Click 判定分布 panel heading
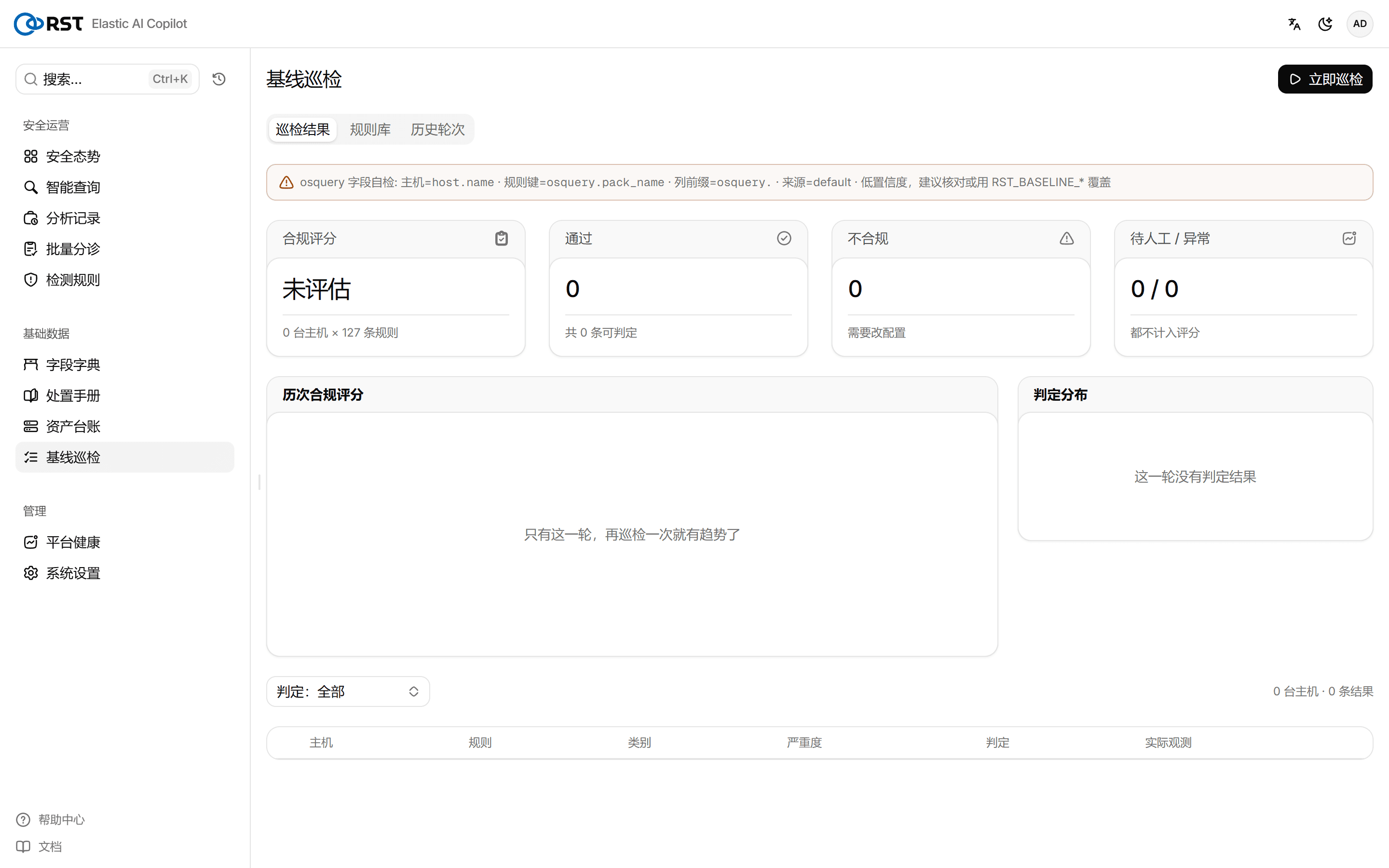Image resolution: width=1389 pixels, height=868 pixels. click(1060, 394)
